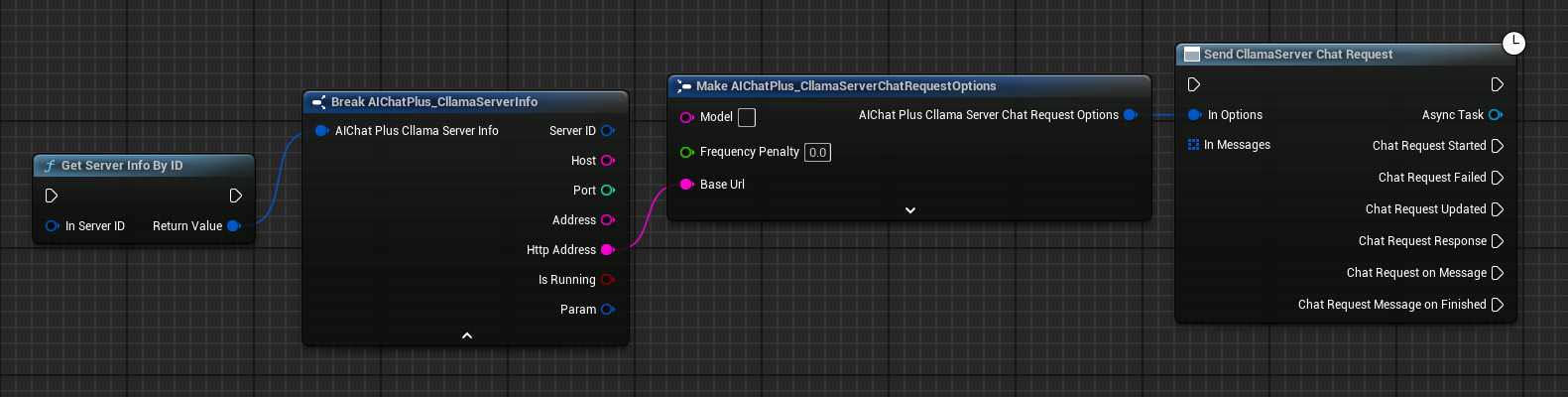This screenshot has width=1568, height=397.
Task: Click the Model text input box
Action: click(x=747, y=117)
